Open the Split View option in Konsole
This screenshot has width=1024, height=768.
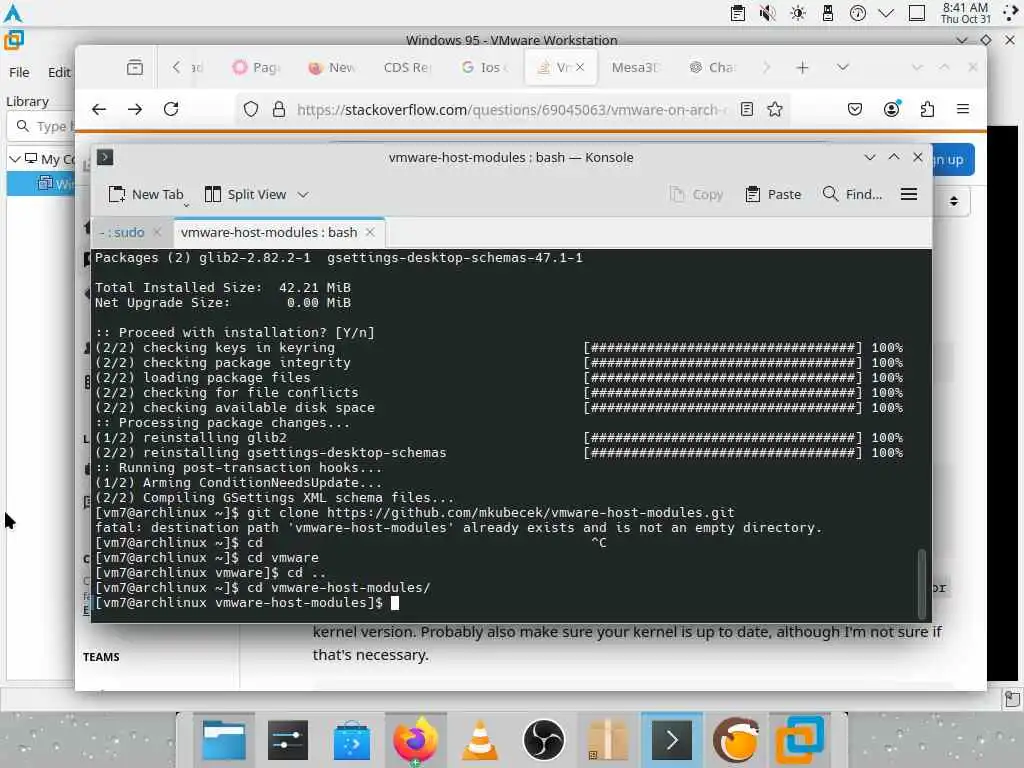(x=246, y=195)
